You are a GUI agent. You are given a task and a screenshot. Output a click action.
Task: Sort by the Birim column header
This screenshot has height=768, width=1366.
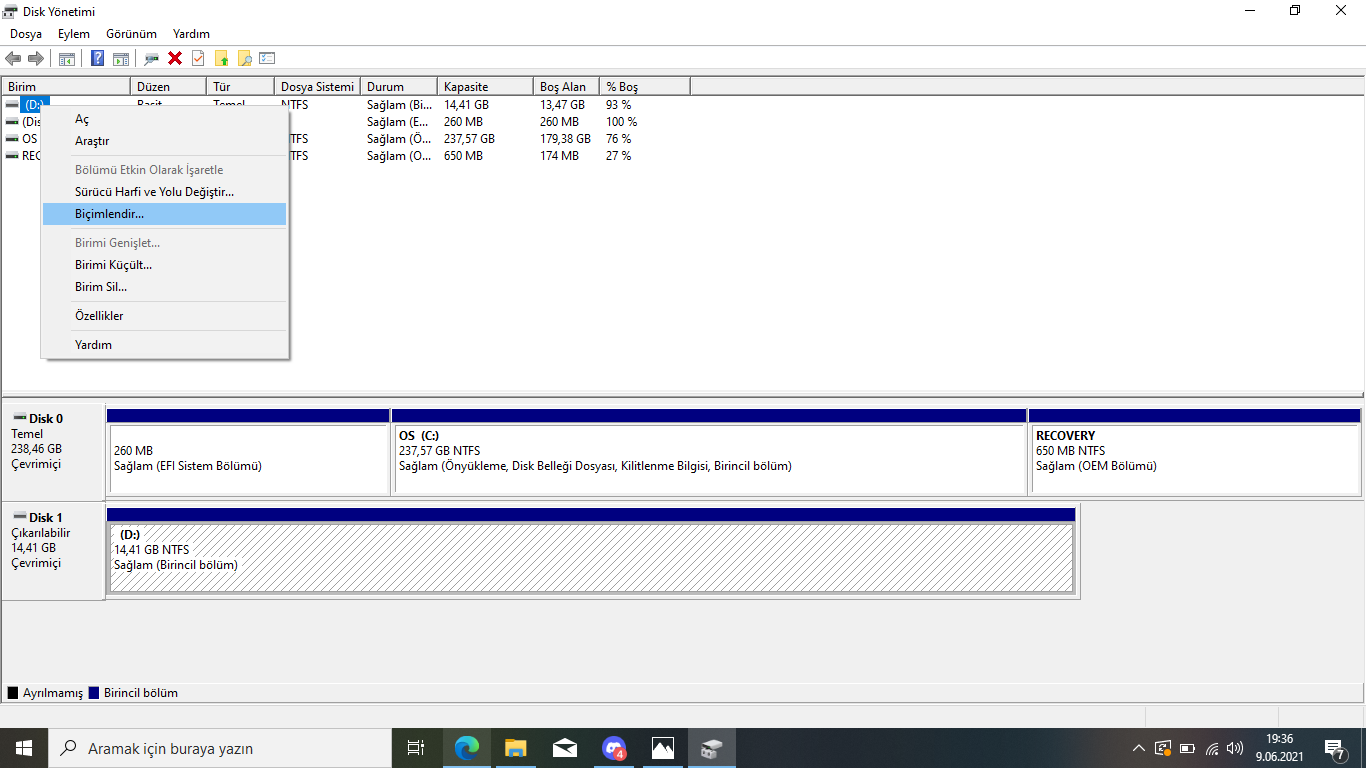tap(66, 87)
